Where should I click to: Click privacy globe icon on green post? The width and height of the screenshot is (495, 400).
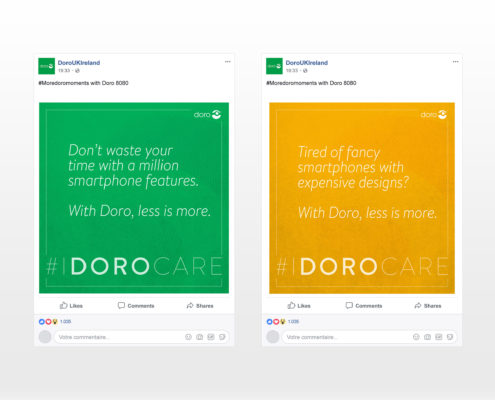coord(77,71)
